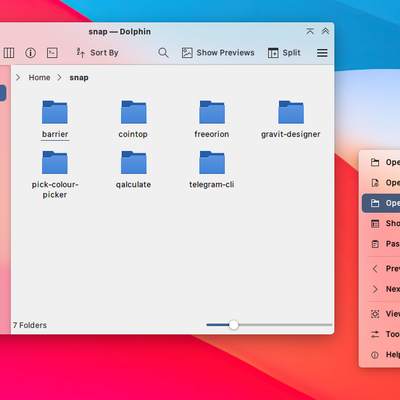Open the hamburger menu in Dolphin
400x400 pixels.
pos(322,53)
